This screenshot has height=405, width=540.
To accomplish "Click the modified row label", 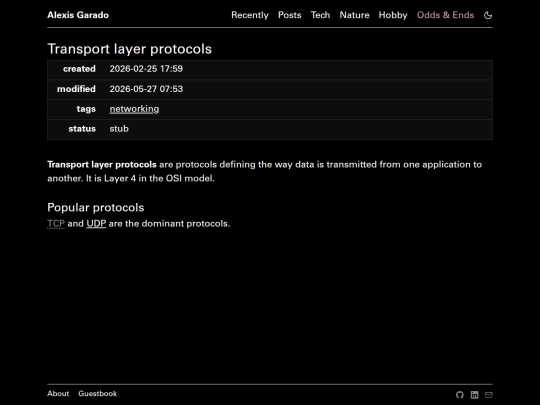I will (76, 89).
